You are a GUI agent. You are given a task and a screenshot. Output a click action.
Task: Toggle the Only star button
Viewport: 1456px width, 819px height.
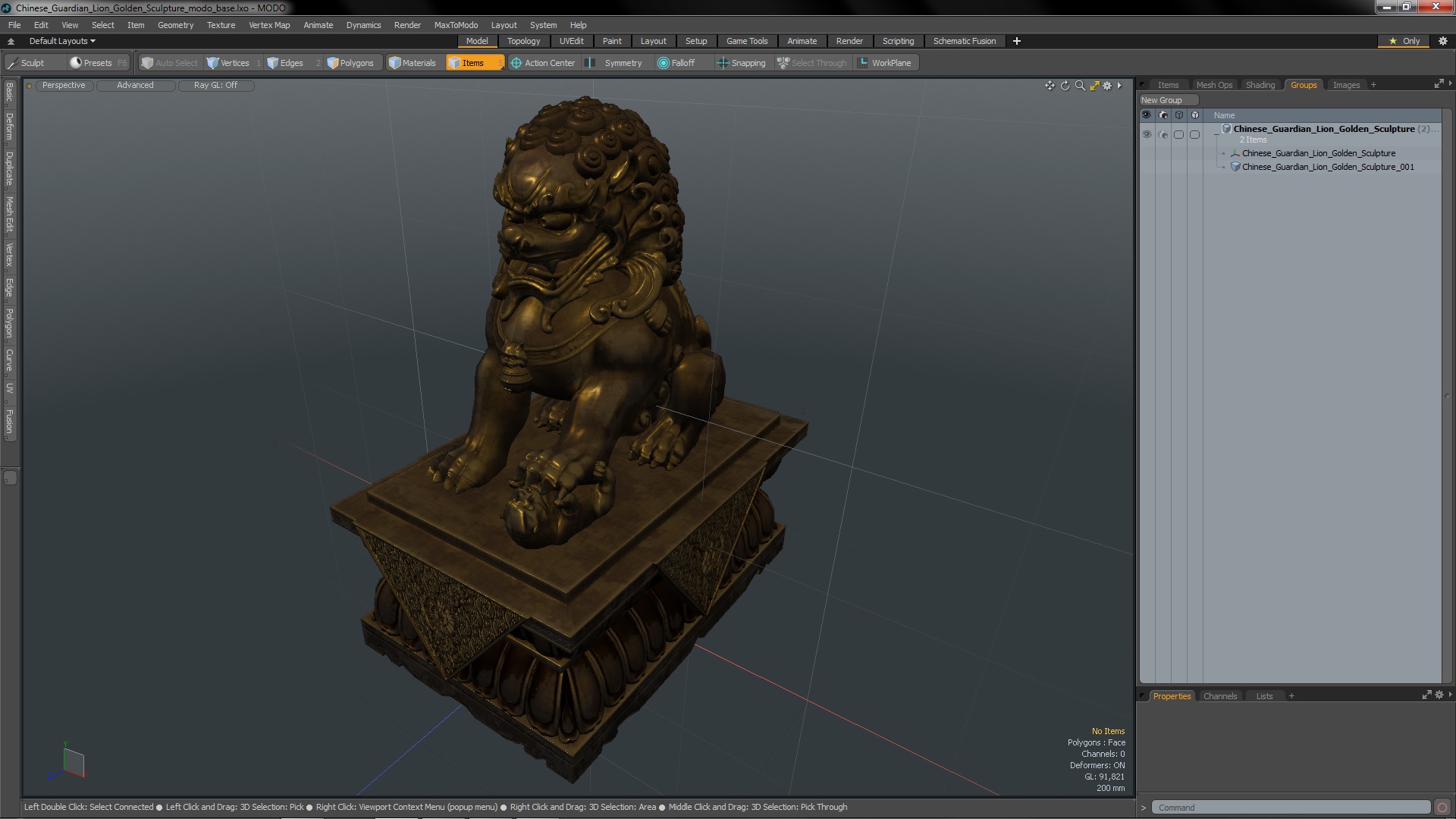click(x=1404, y=41)
